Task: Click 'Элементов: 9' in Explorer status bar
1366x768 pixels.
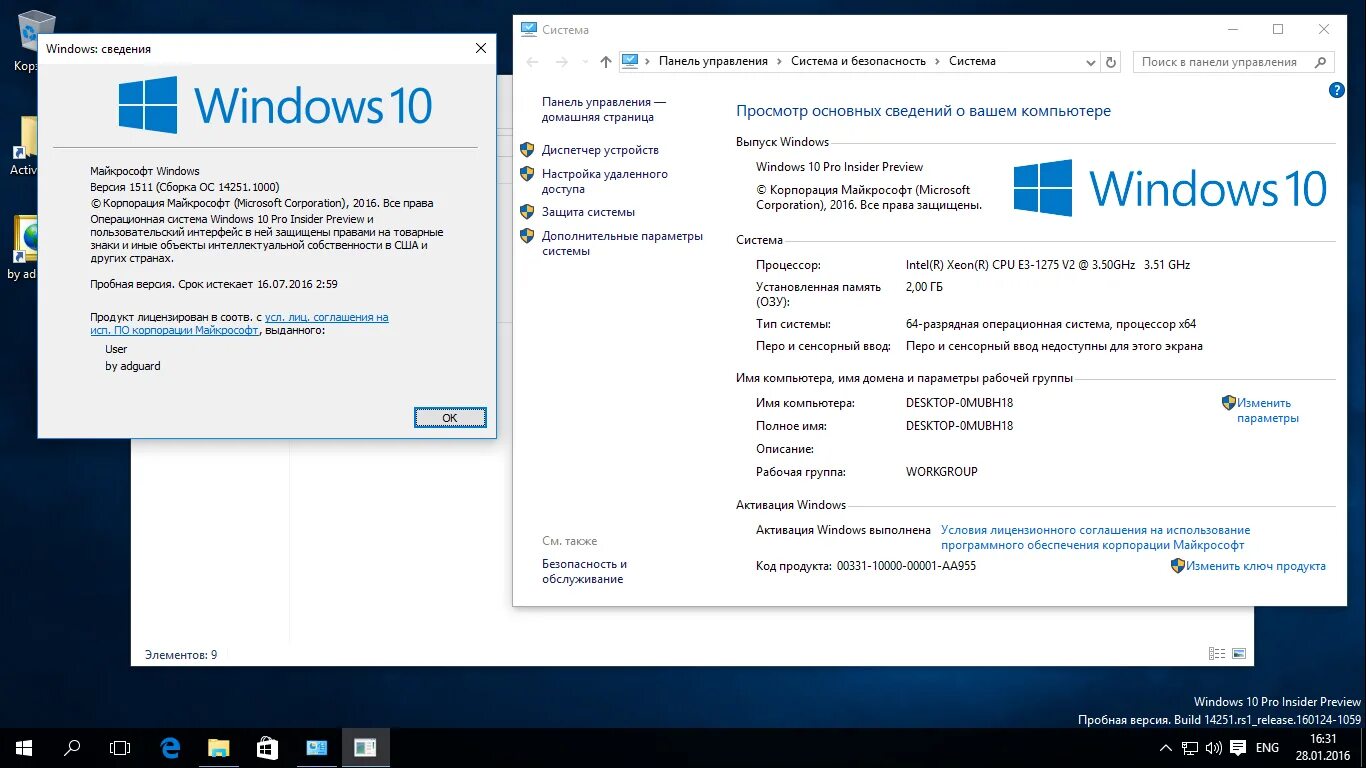Action: point(180,655)
